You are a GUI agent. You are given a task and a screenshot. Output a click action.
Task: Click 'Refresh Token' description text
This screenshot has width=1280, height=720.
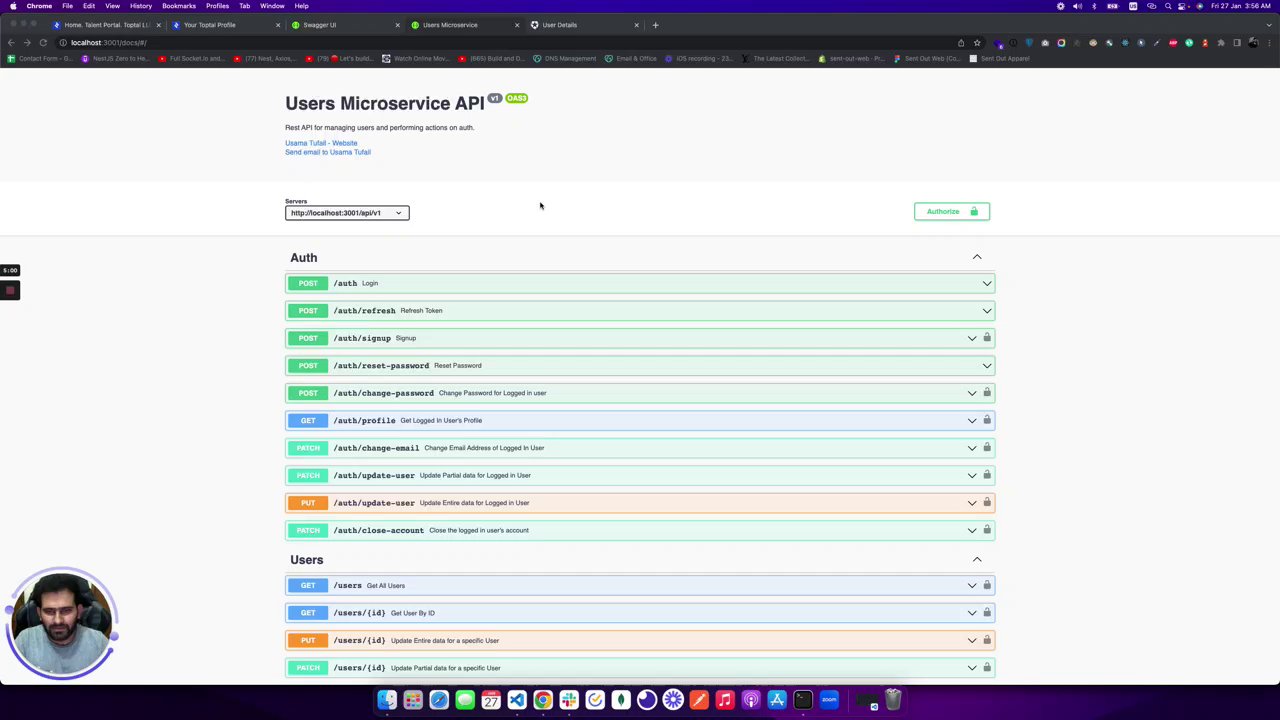point(421,311)
